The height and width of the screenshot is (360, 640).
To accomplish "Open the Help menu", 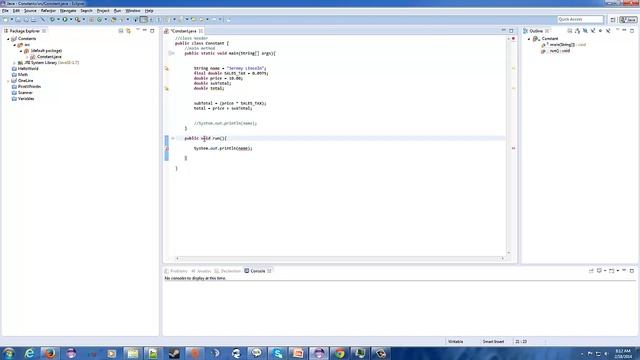I will [x=149, y=11].
